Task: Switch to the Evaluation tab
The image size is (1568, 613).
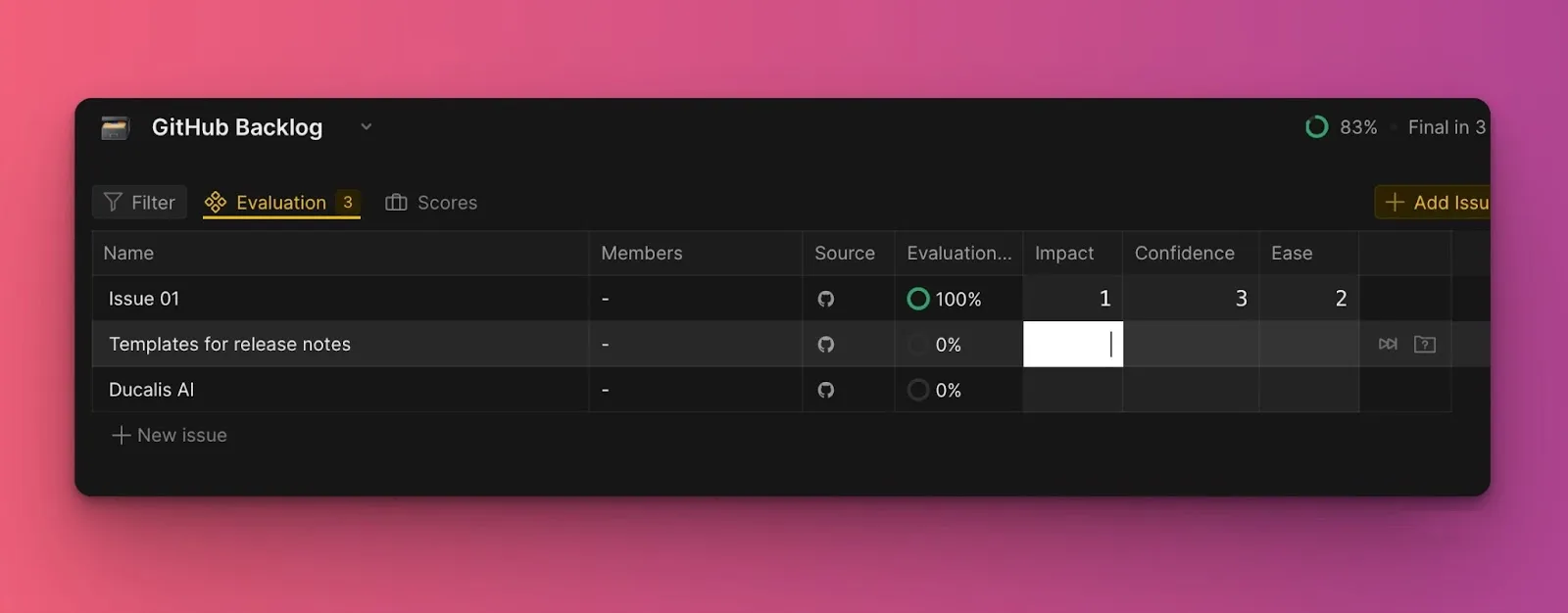Action: tap(280, 203)
